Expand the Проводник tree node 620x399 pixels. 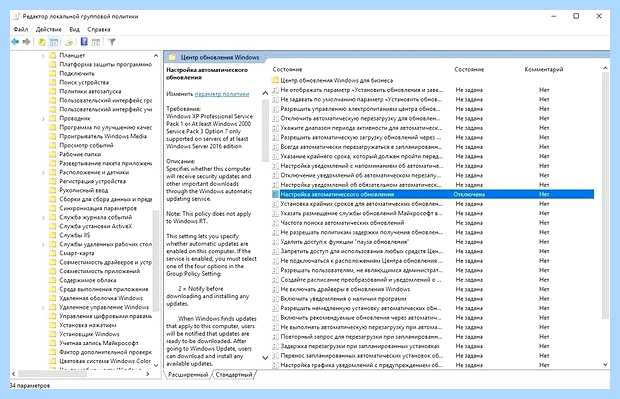point(43,119)
